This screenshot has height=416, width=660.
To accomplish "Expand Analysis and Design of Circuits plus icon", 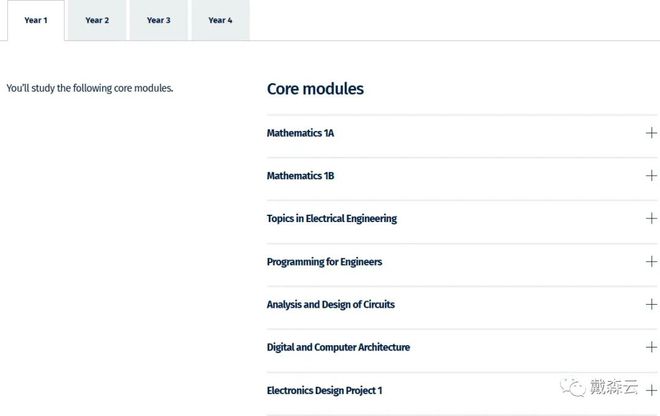I will point(651,304).
